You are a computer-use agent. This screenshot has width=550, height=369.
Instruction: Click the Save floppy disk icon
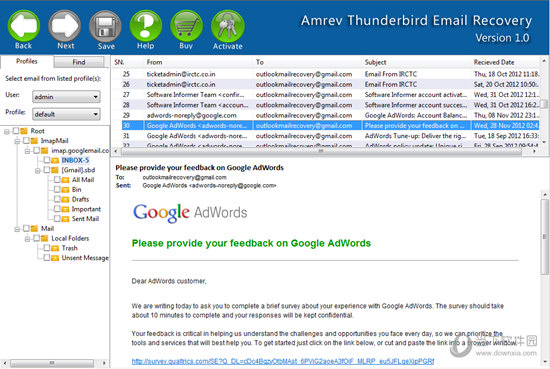click(x=105, y=27)
